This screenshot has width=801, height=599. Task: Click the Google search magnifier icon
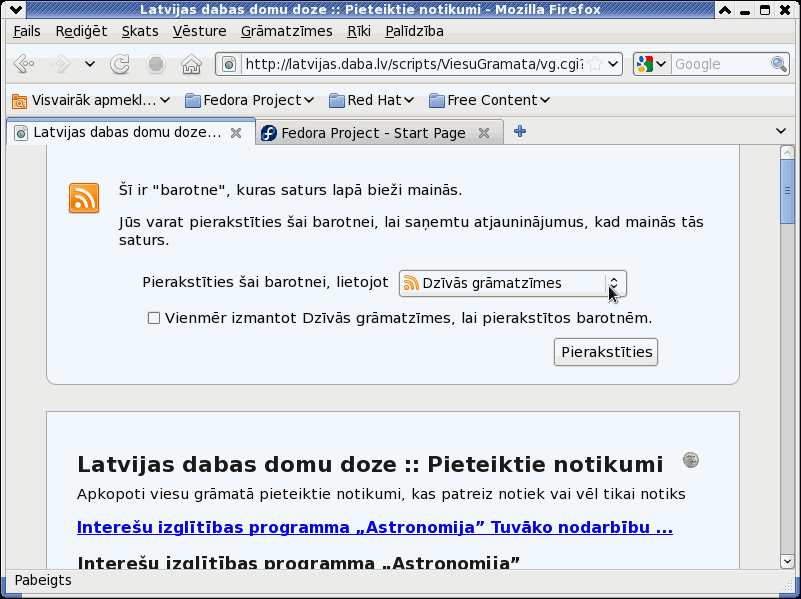pyautogui.click(x=779, y=64)
